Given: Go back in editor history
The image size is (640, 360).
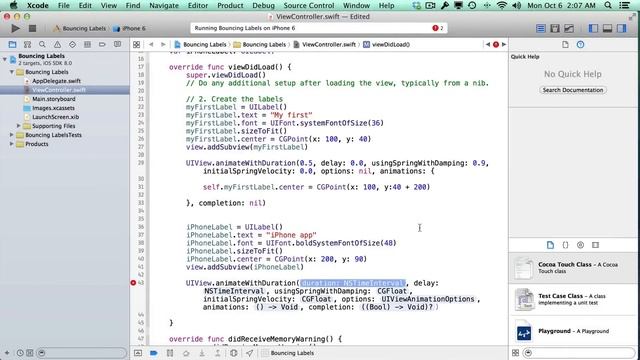Looking at the screenshot, I should coord(151,44).
